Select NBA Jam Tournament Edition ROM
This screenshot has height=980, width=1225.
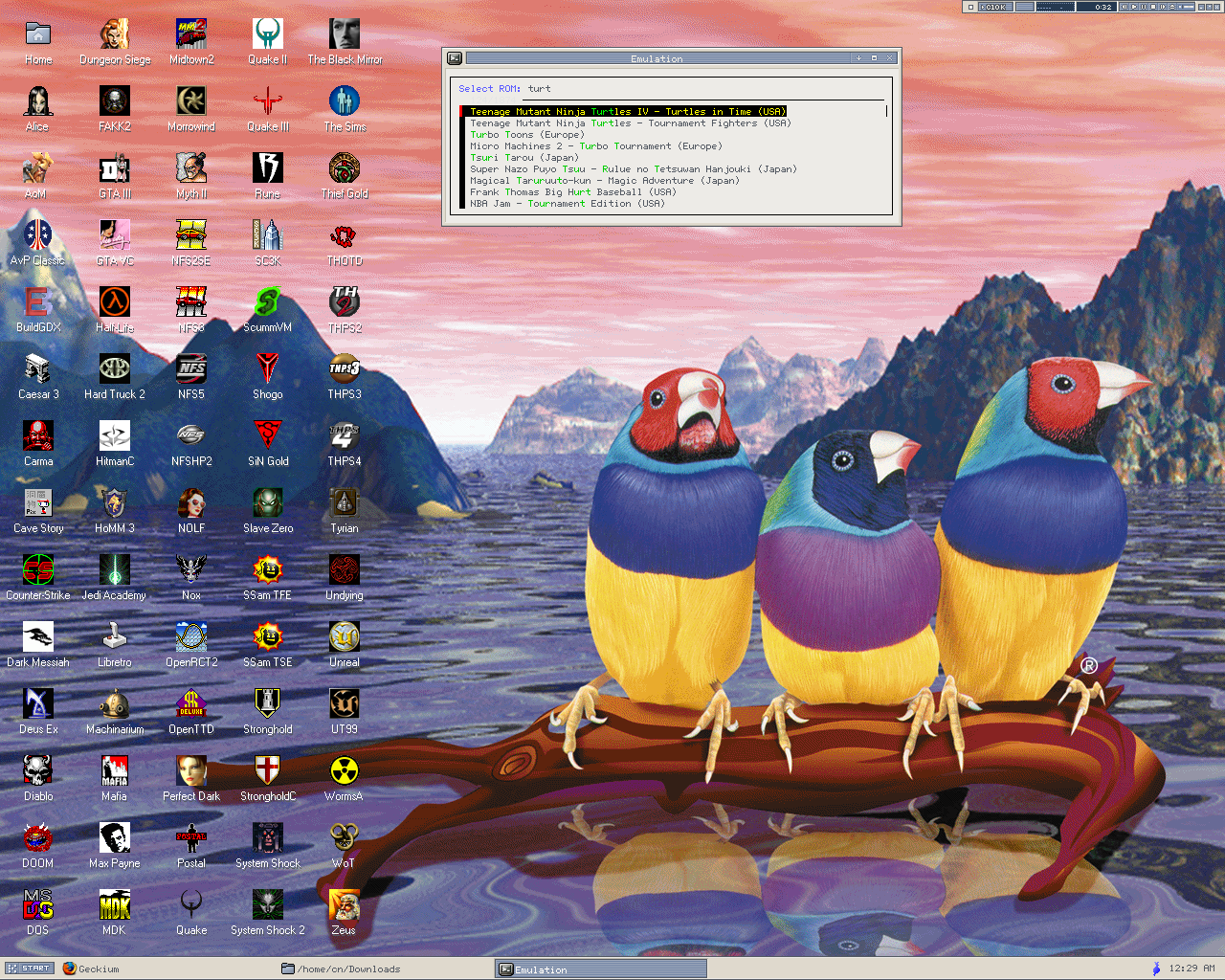point(568,204)
